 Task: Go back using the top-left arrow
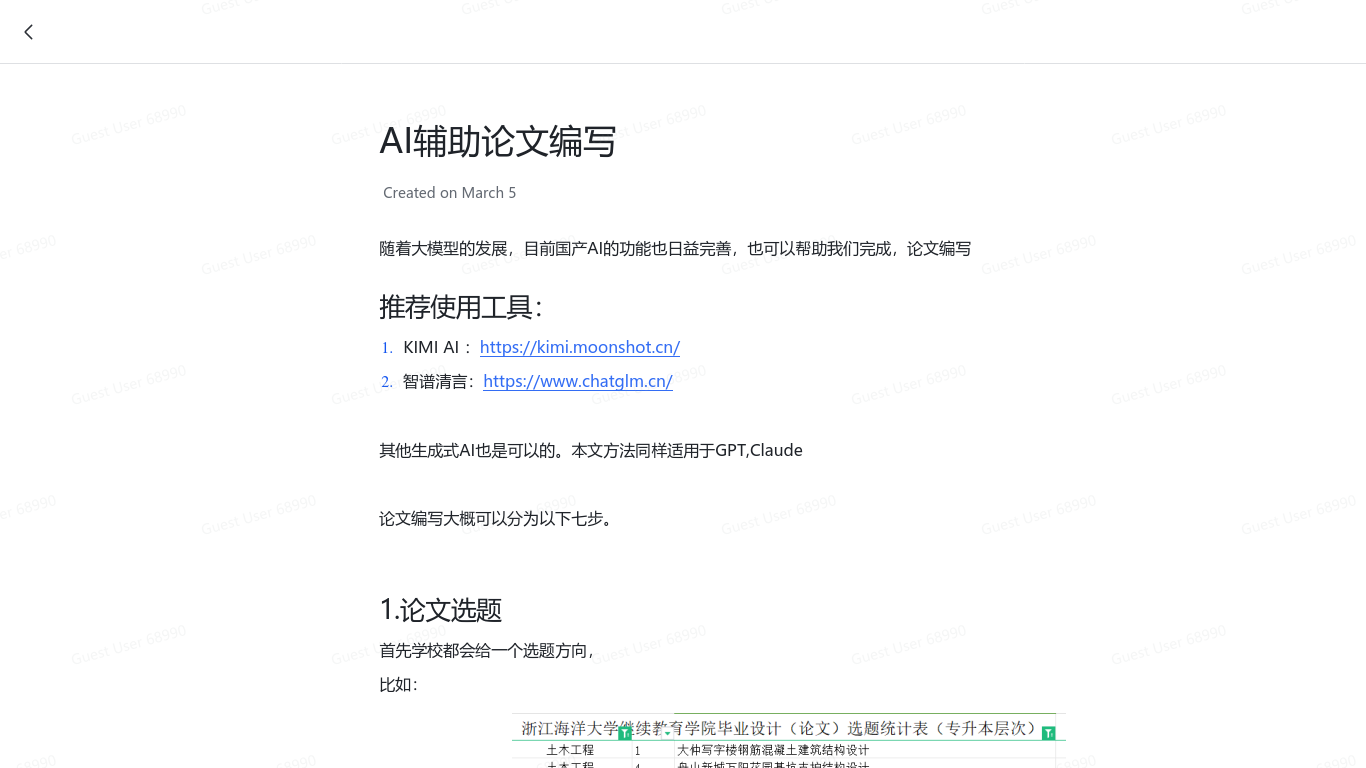(28, 32)
